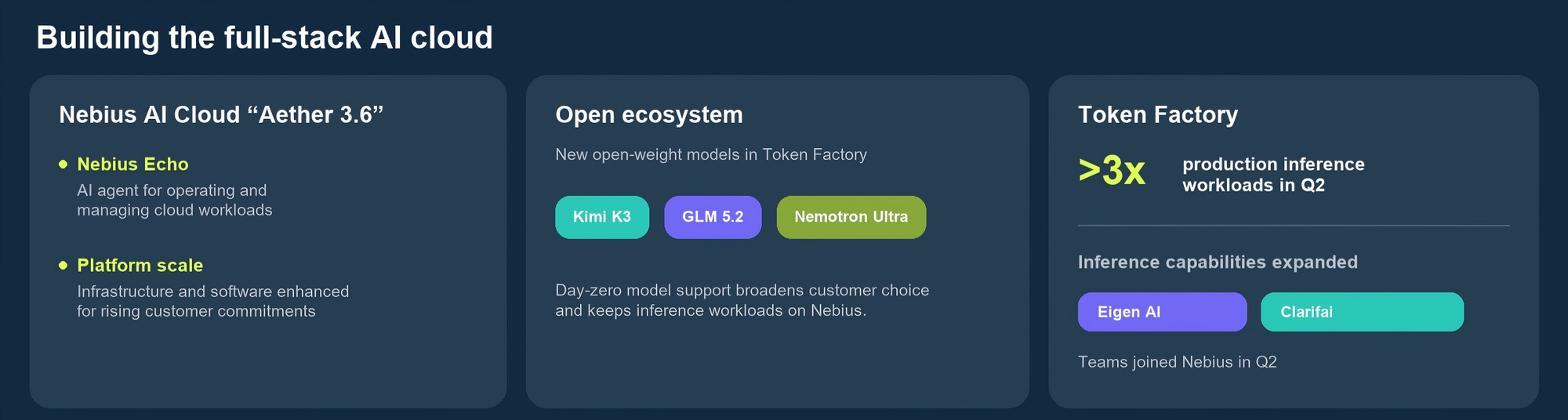
Task: Click the >3x yellow statistic
Action: tap(1112, 170)
